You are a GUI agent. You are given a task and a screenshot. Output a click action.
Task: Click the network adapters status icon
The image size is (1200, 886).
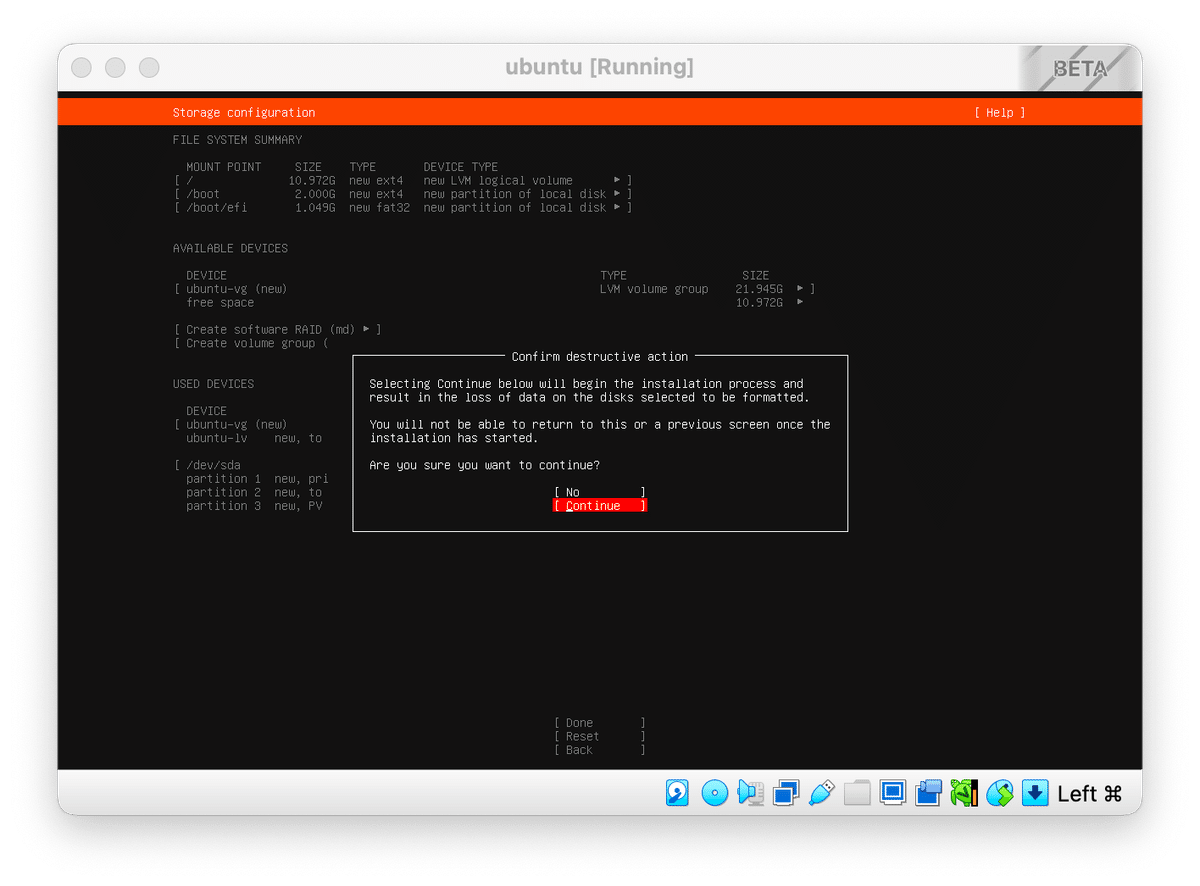[x=786, y=793]
